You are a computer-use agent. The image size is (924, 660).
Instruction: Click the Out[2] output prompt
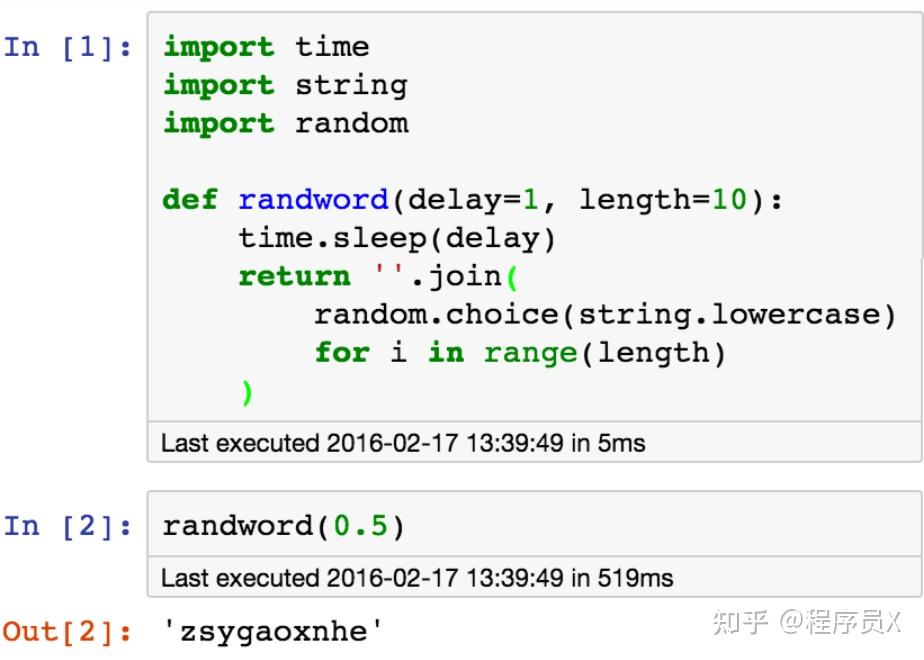coord(67,632)
